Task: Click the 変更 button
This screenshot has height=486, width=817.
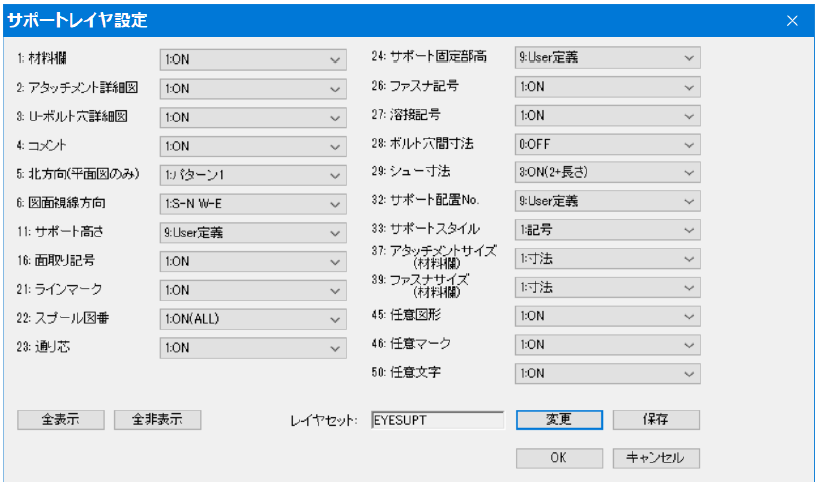Action: [559, 420]
